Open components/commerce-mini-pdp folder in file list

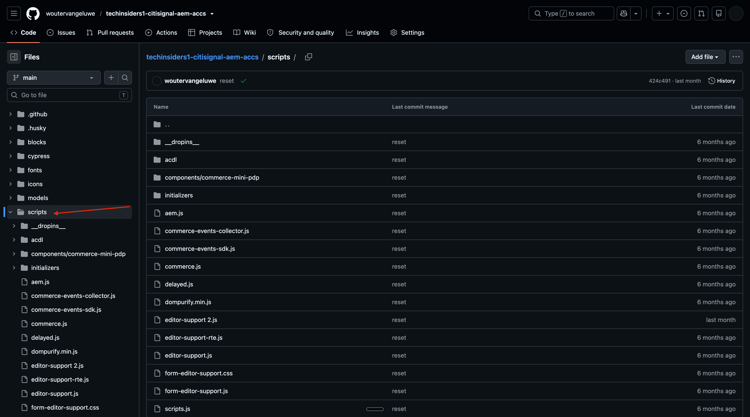212,177
